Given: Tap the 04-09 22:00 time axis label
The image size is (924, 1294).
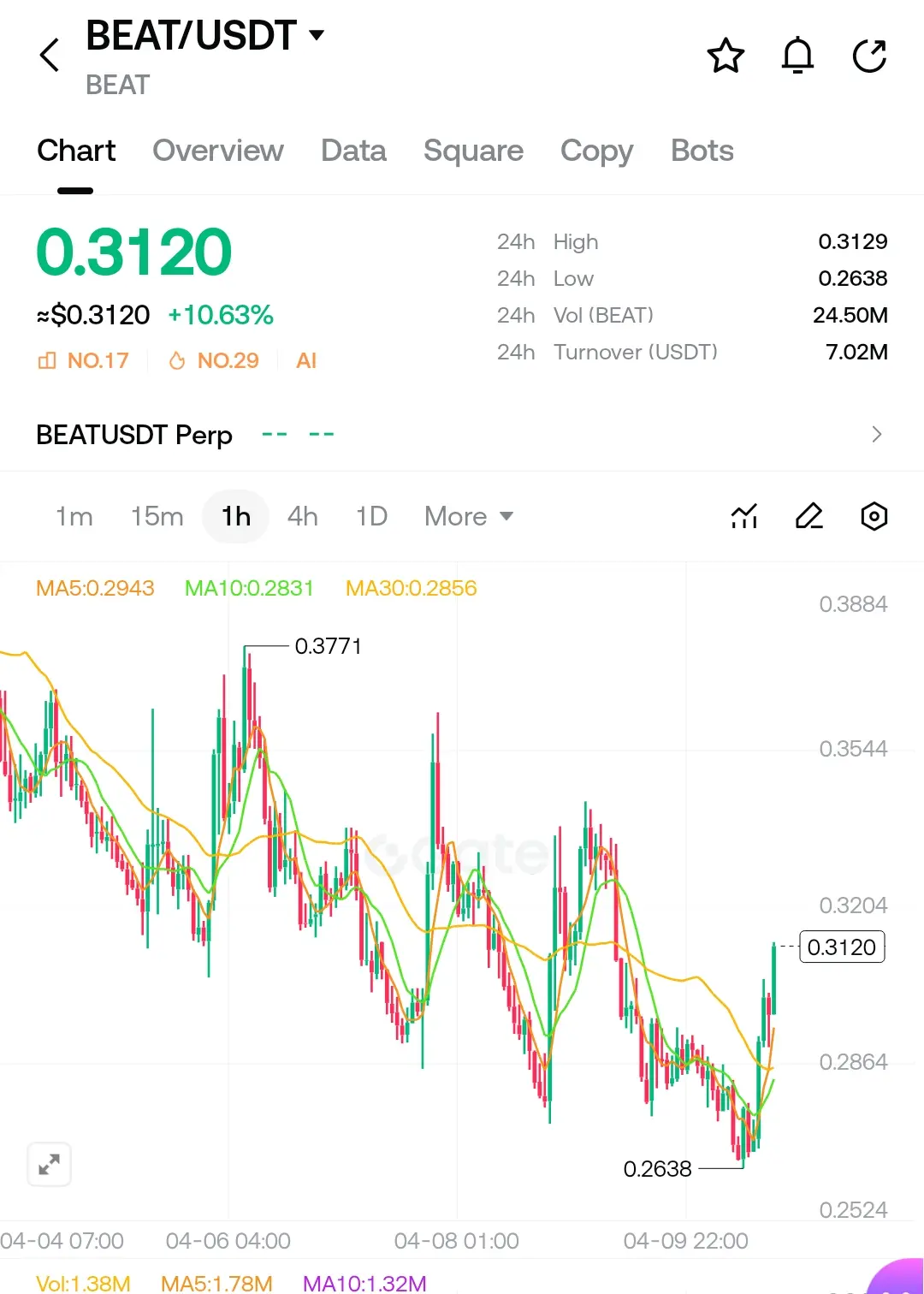Looking at the screenshot, I should [685, 1241].
